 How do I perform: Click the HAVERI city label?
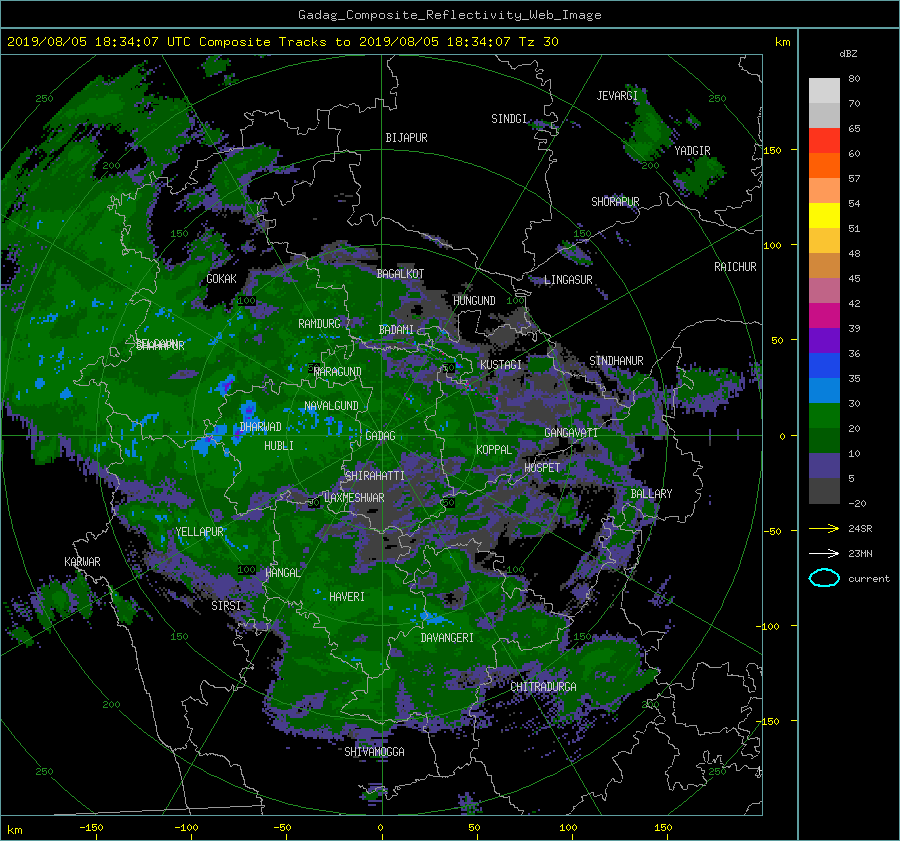tap(347, 597)
